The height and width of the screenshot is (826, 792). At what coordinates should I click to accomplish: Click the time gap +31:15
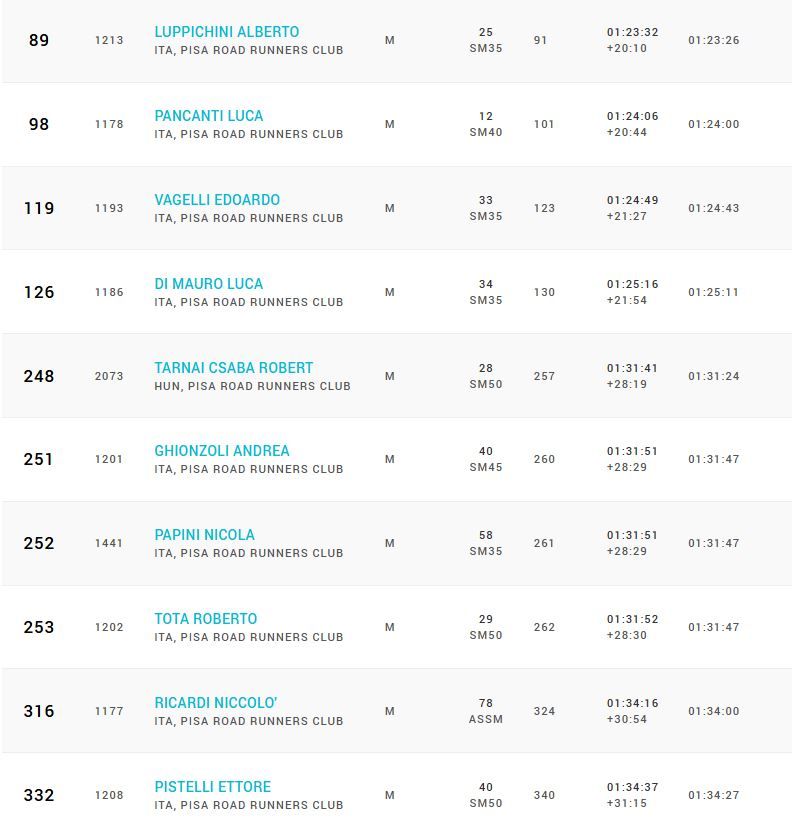point(626,803)
